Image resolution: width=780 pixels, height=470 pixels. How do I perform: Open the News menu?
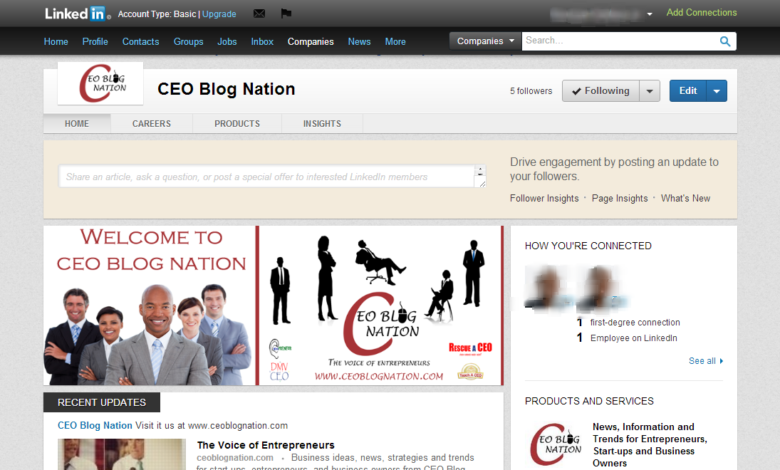pos(359,42)
